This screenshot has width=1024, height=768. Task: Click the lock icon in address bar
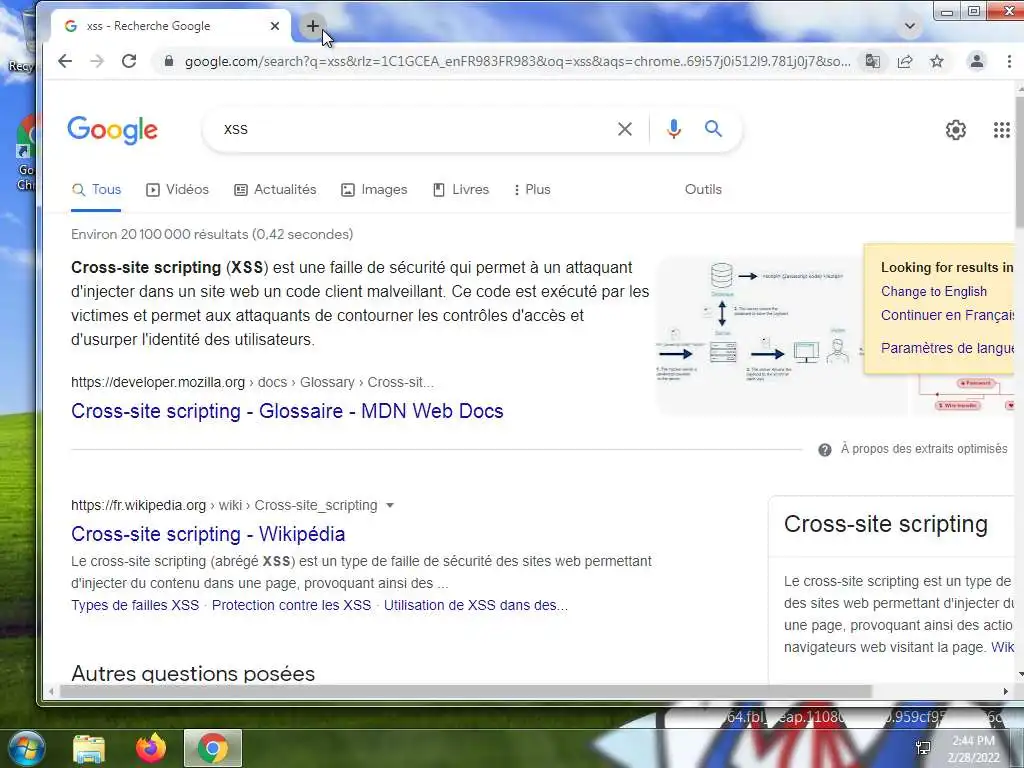point(168,61)
